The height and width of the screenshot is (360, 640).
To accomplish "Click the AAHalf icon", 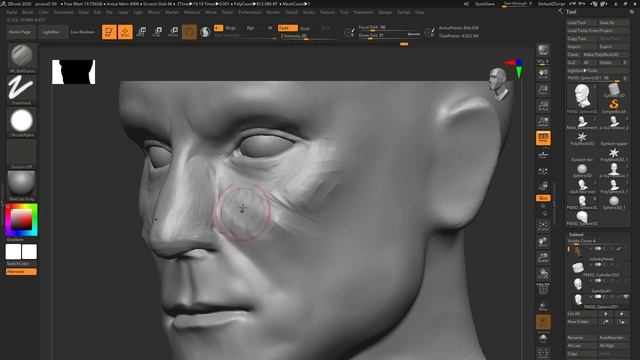I will coord(543,121).
